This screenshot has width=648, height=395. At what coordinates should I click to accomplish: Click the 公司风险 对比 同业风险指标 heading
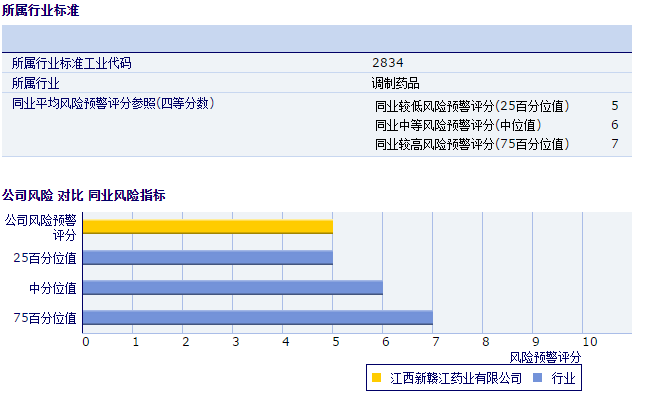pyautogui.click(x=83, y=195)
